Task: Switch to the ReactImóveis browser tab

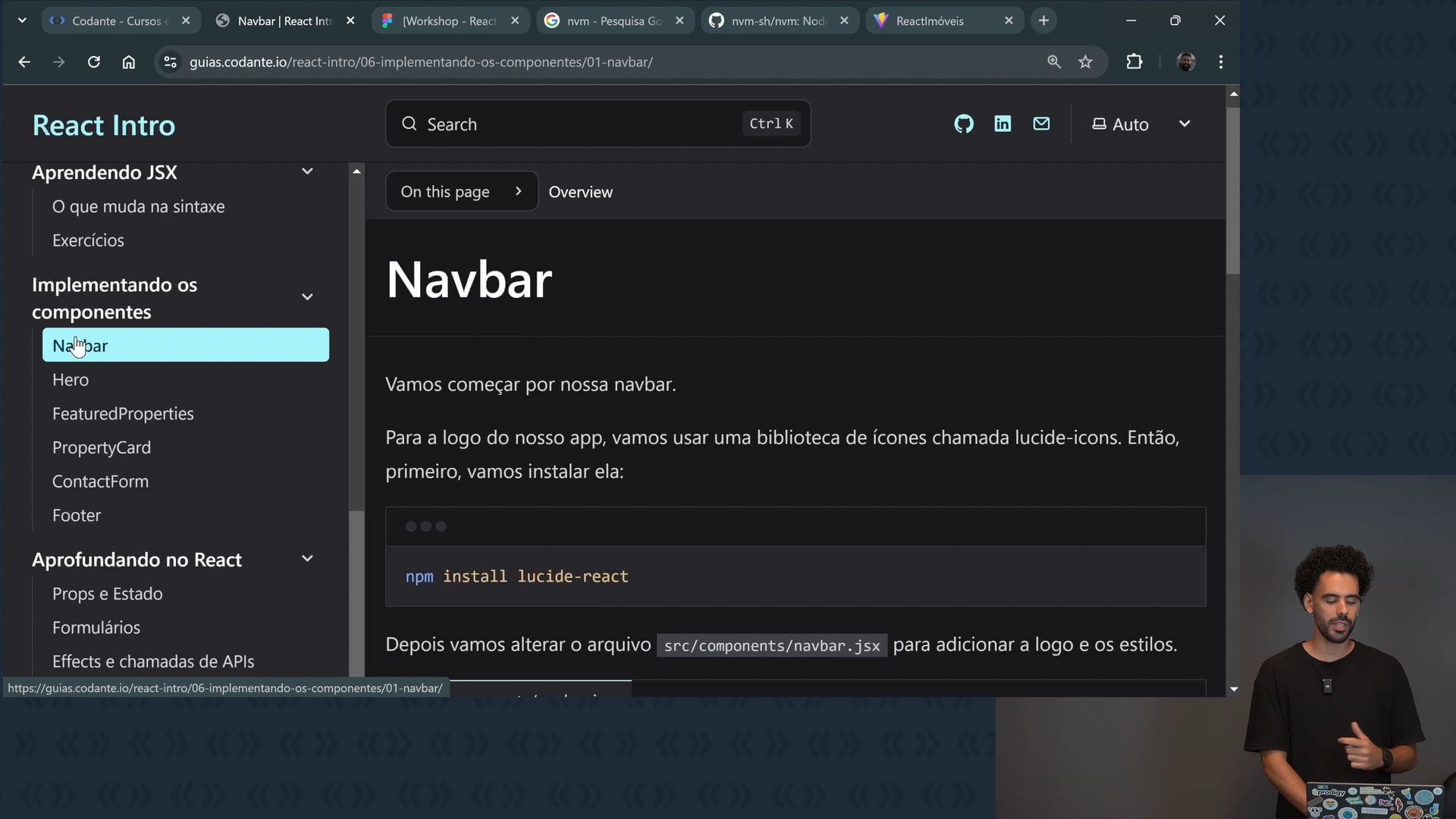Action: [x=929, y=21]
